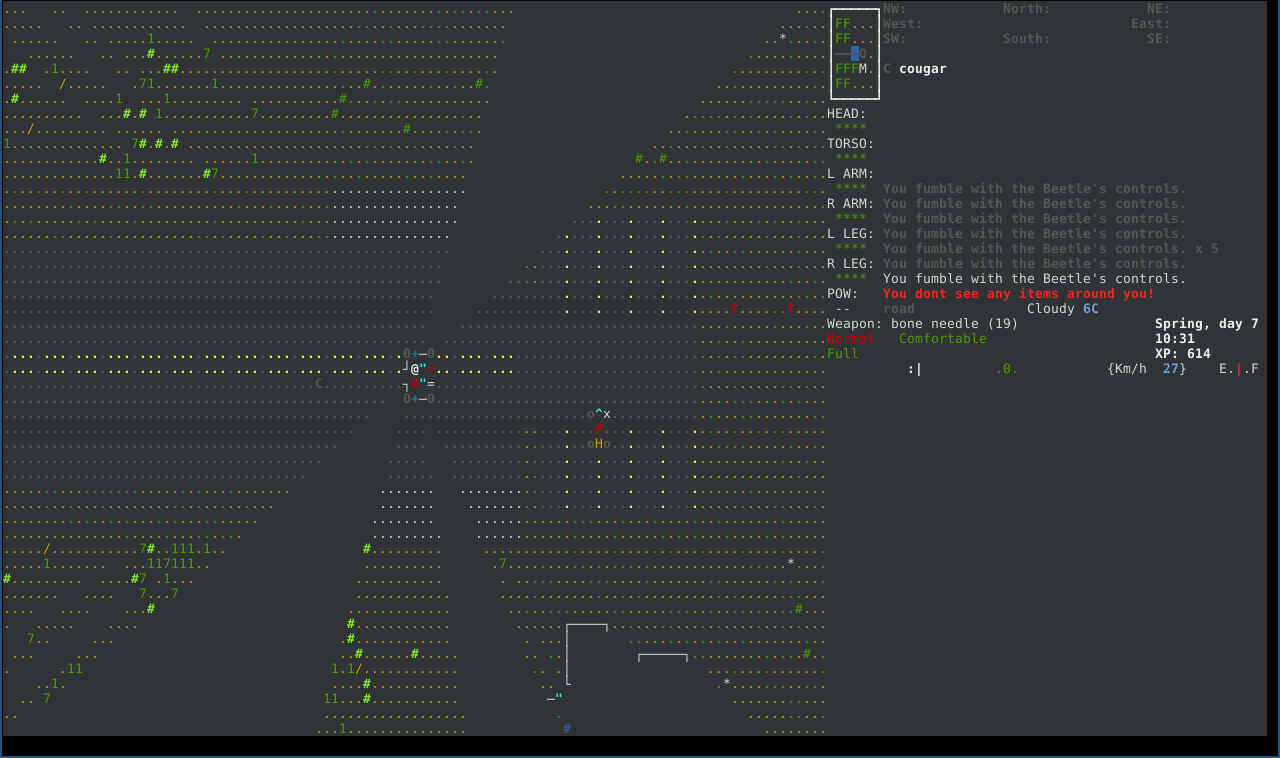Click the cyan ^ glyph above the wreck
Screen dimensions: 1280x758
coord(599,413)
